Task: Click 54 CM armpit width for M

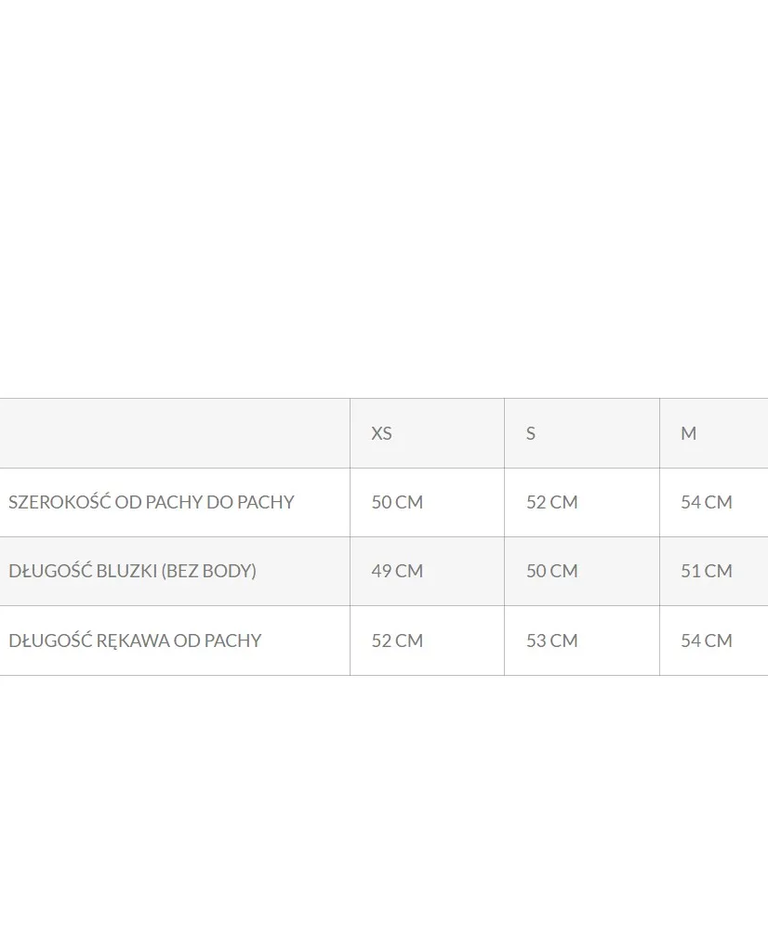Action: [x=707, y=502]
